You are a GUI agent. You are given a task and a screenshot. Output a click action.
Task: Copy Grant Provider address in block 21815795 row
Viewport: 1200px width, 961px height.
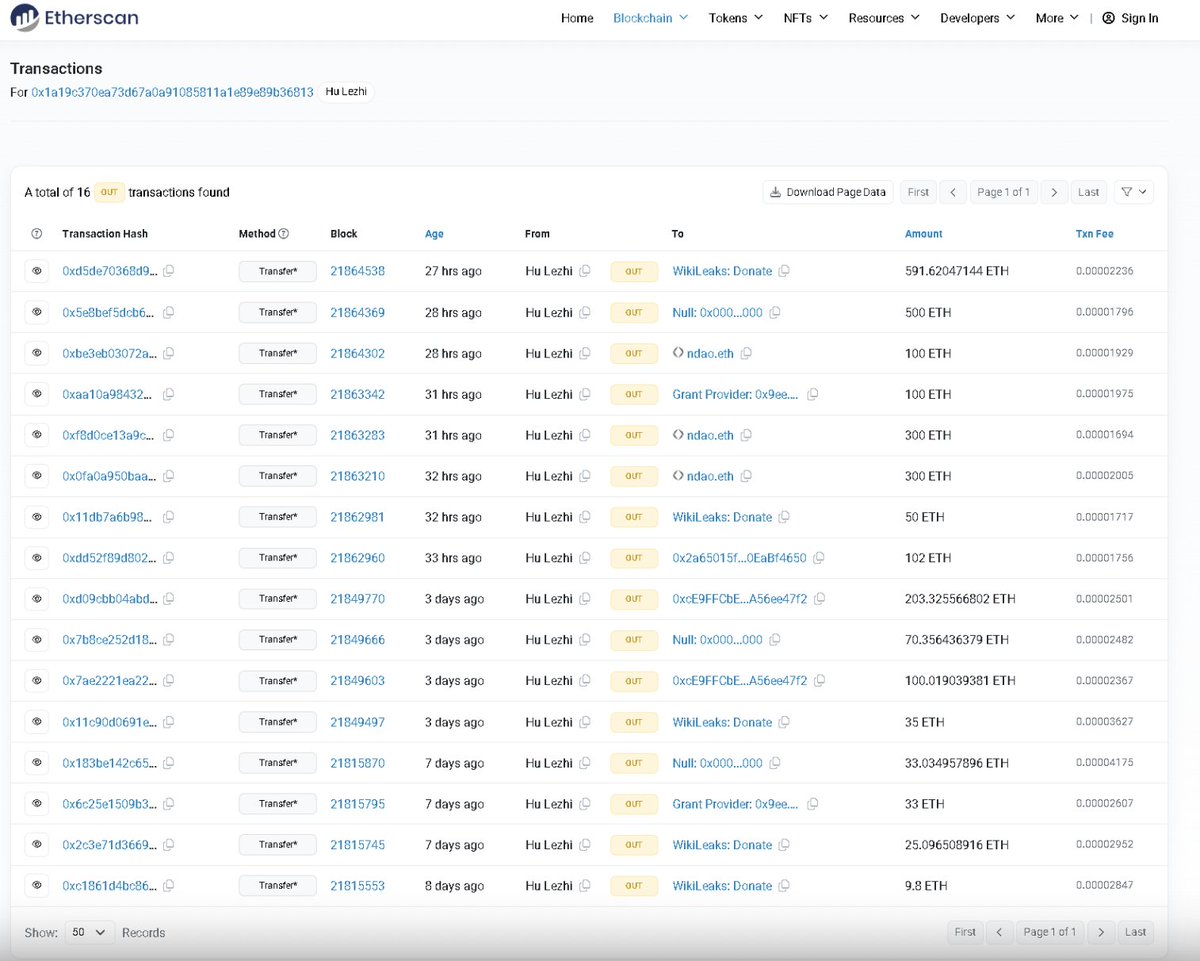(x=812, y=804)
